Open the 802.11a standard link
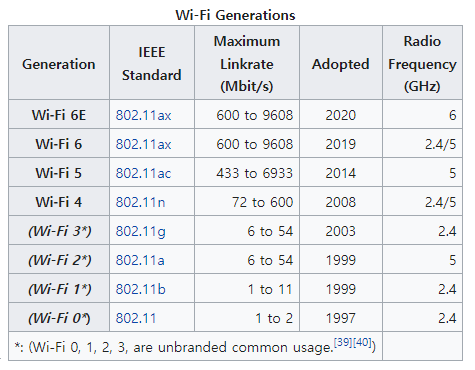 point(140,260)
